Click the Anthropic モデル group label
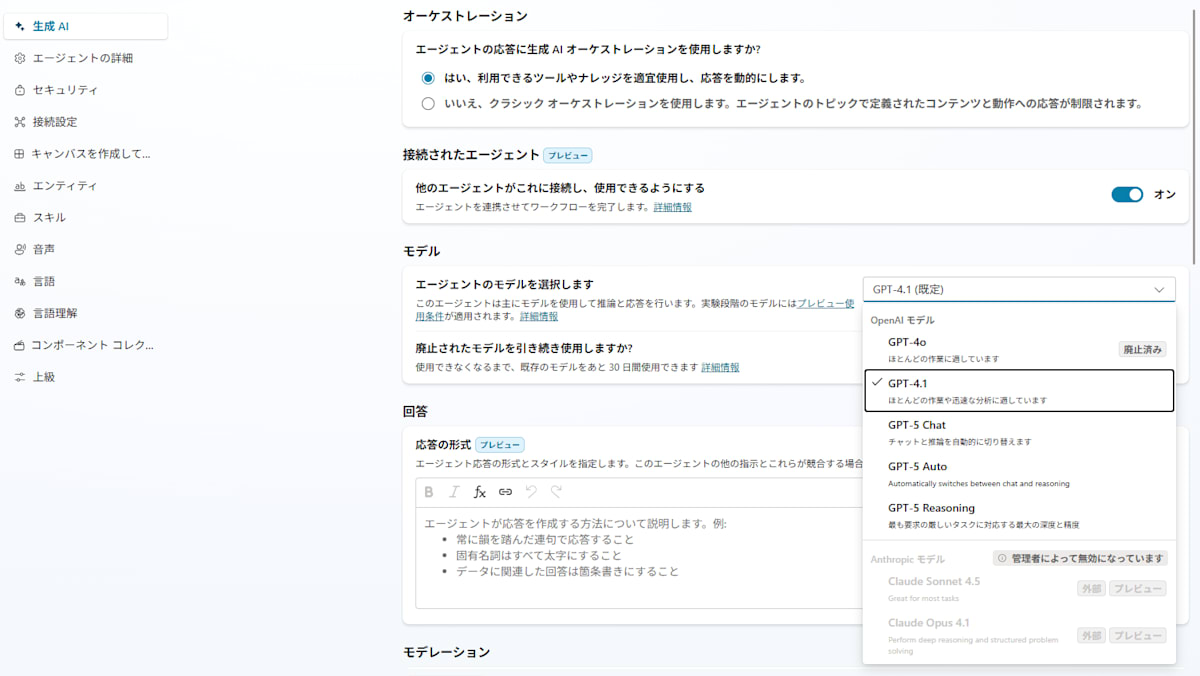 point(907,559)
